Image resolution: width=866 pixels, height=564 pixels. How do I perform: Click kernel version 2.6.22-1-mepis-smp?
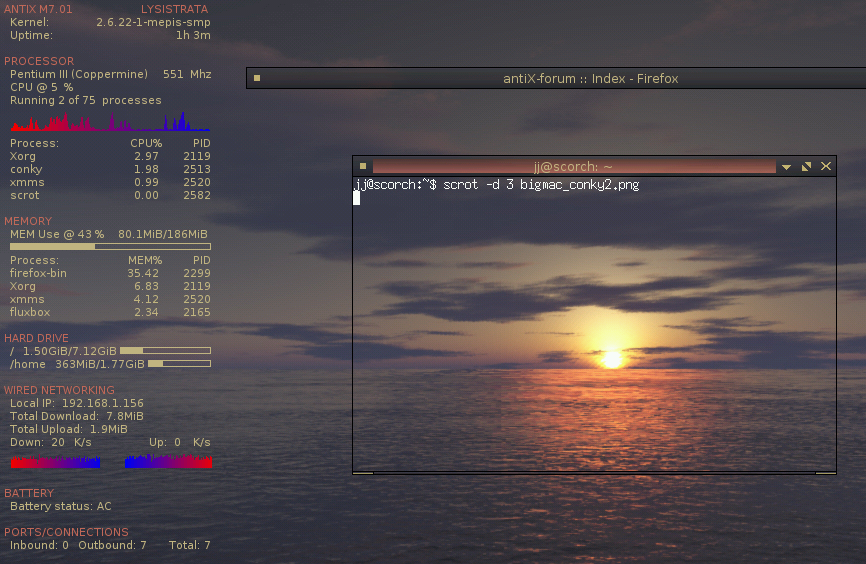pyautogui.click(x=153, y=22)
